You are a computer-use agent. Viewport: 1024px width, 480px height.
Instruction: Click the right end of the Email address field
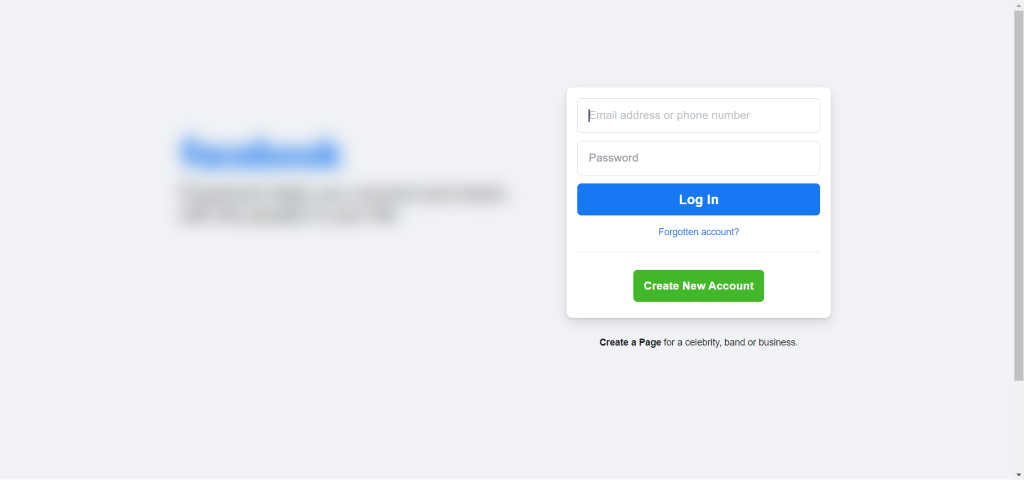coord(805,115)
